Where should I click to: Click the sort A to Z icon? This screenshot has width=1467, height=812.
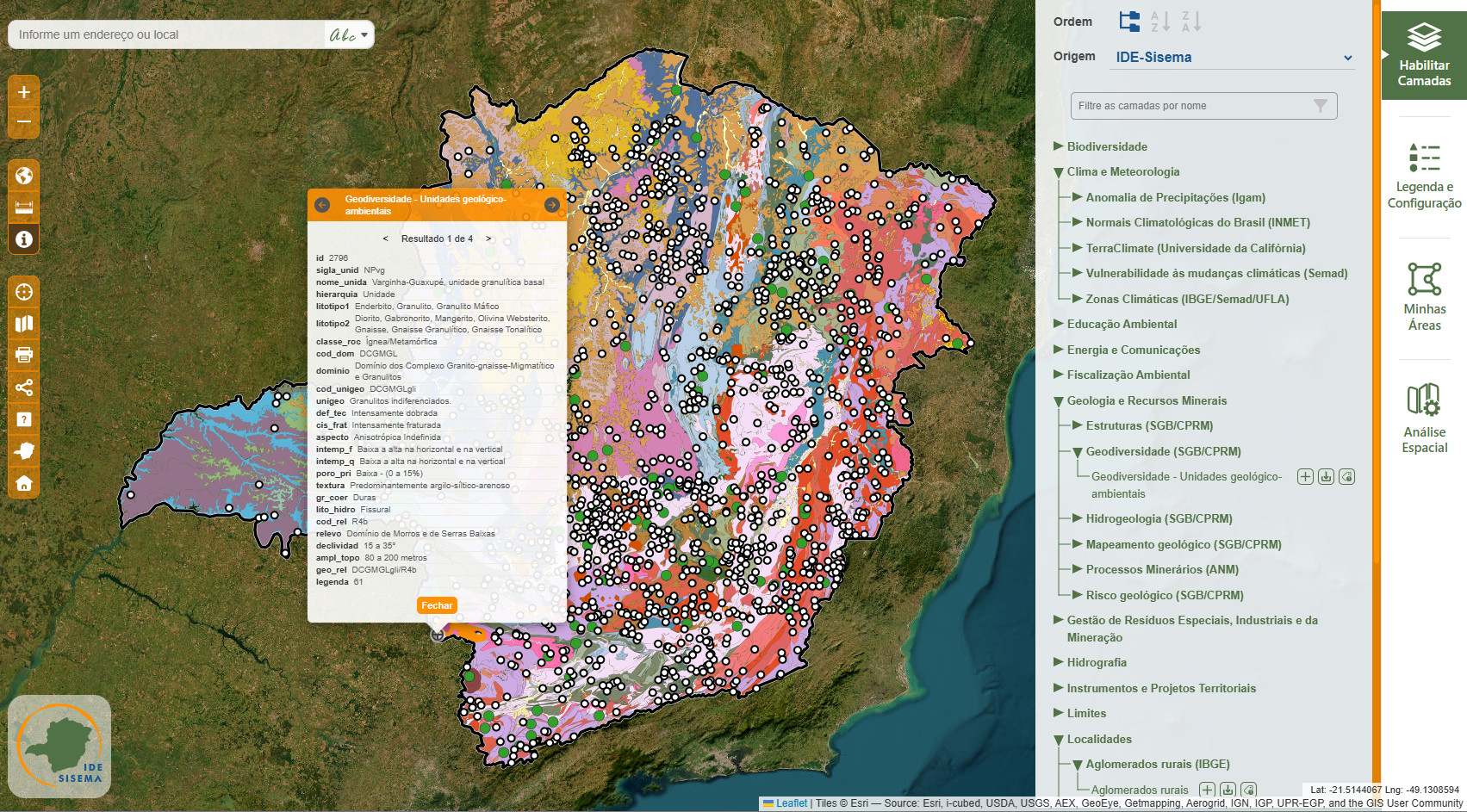coord(1159,22)
